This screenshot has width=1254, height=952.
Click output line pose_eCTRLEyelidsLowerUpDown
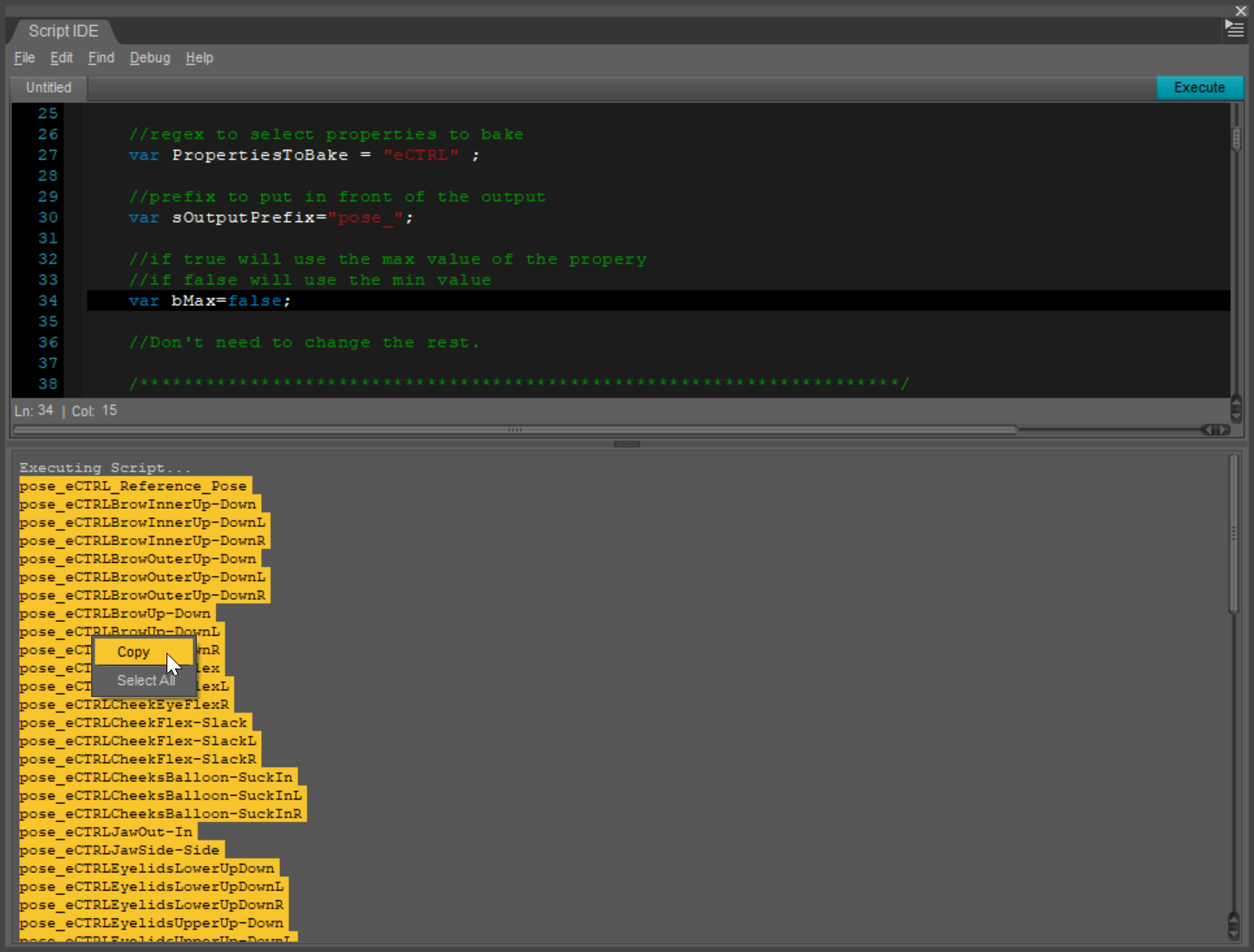pyautogui.click(x=147, y=869)
